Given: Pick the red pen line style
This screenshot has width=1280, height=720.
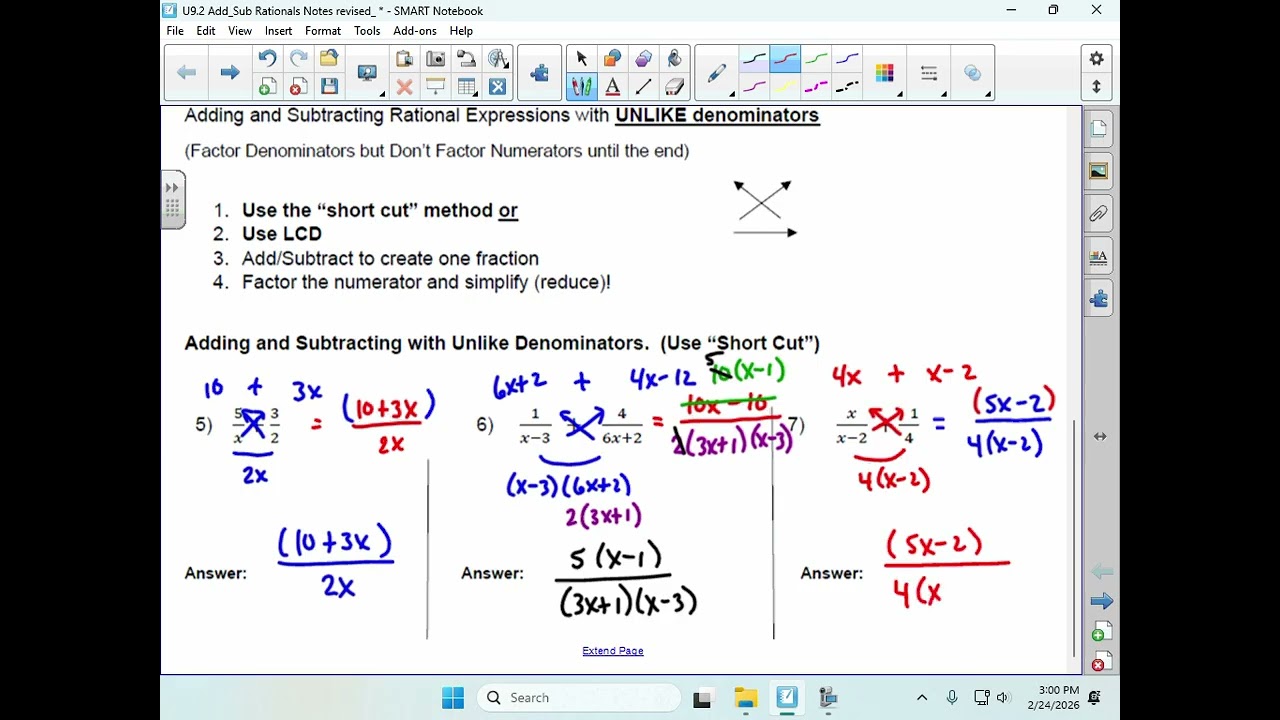Looking at the screenshot, I should pos(785,59).
